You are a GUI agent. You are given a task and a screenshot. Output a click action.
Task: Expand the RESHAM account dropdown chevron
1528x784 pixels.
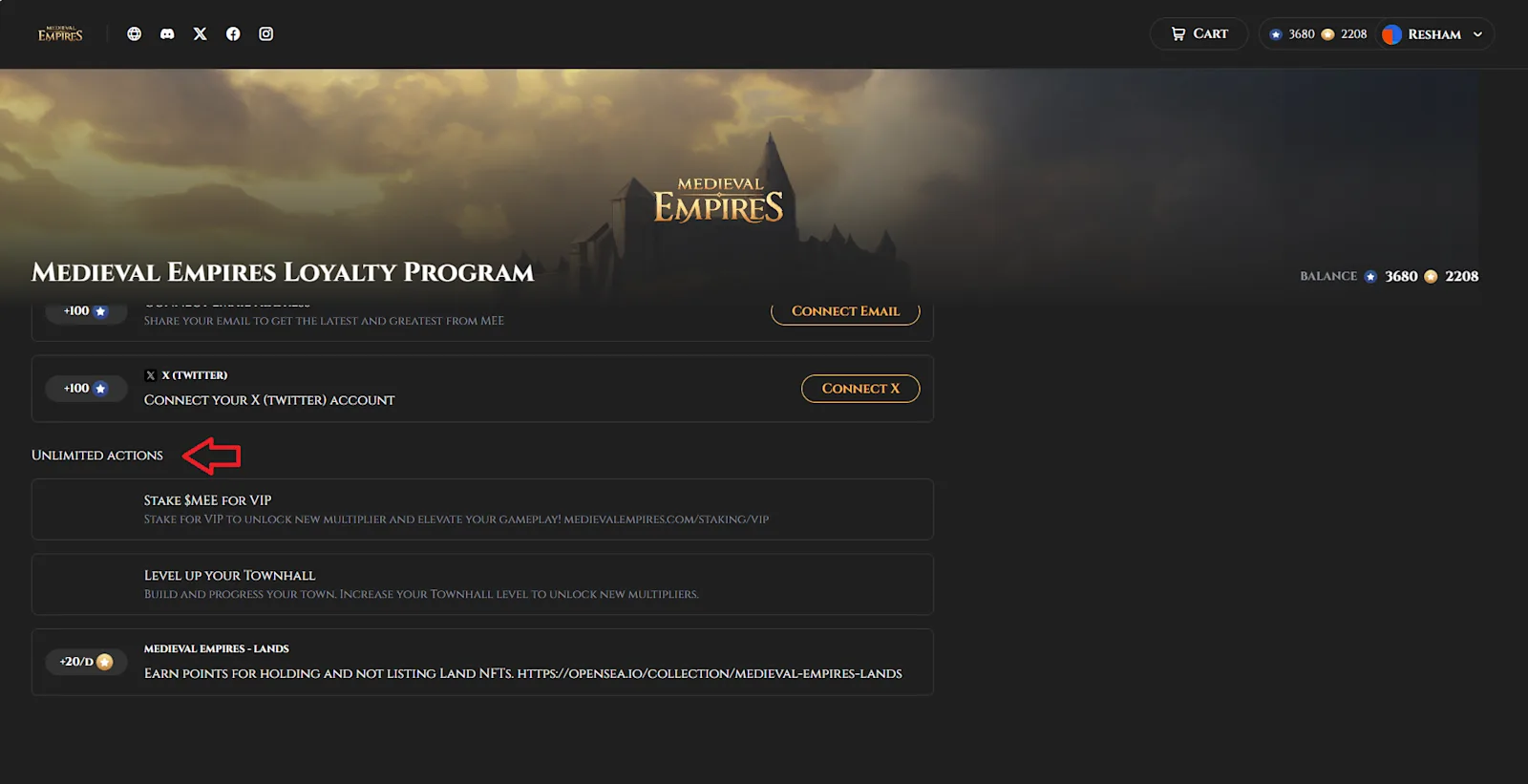click(1477, 34)
